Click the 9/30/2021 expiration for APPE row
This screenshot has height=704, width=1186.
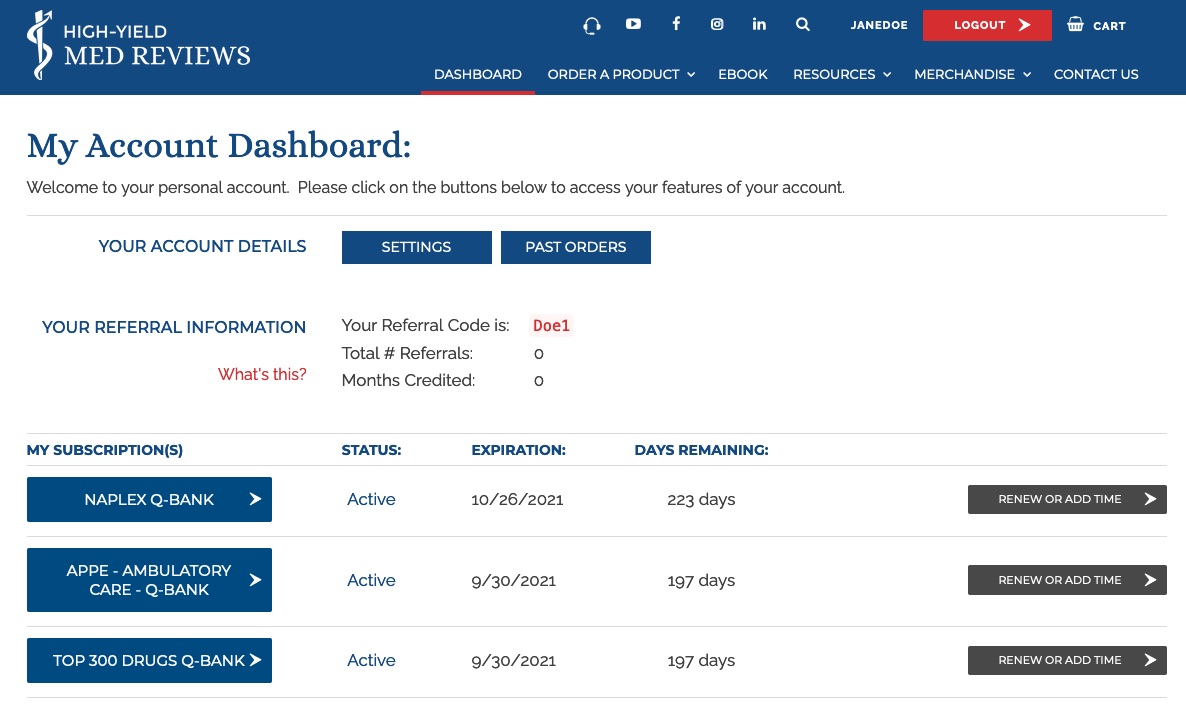(x=514, y=581)
